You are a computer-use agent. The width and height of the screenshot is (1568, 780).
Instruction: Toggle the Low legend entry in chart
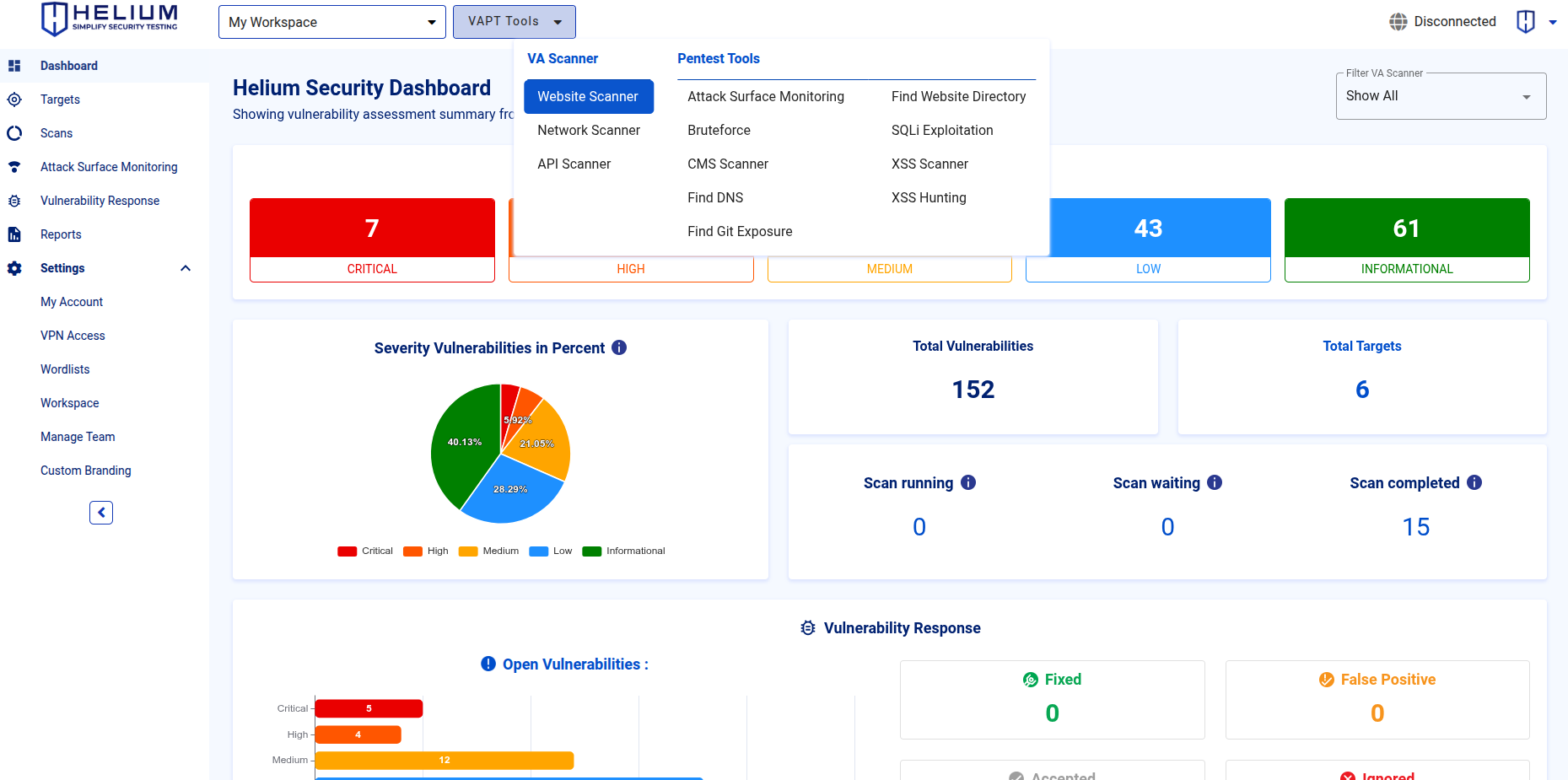pyautogui.click(x=551, y=551)
